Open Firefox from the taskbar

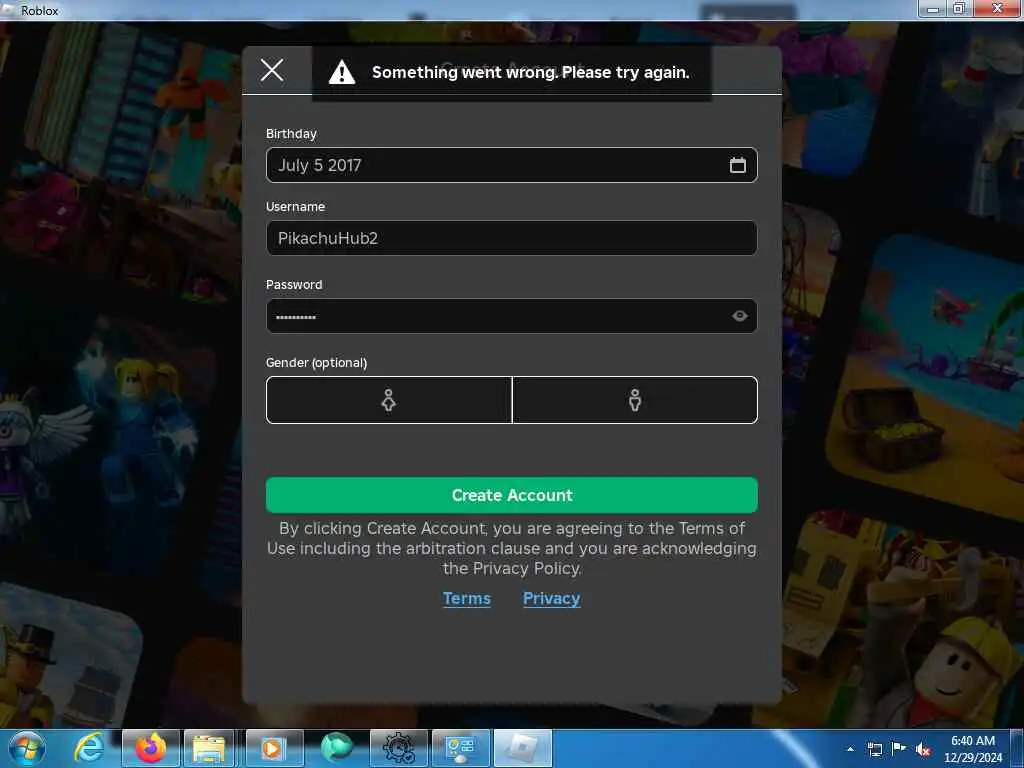[151, 748]
